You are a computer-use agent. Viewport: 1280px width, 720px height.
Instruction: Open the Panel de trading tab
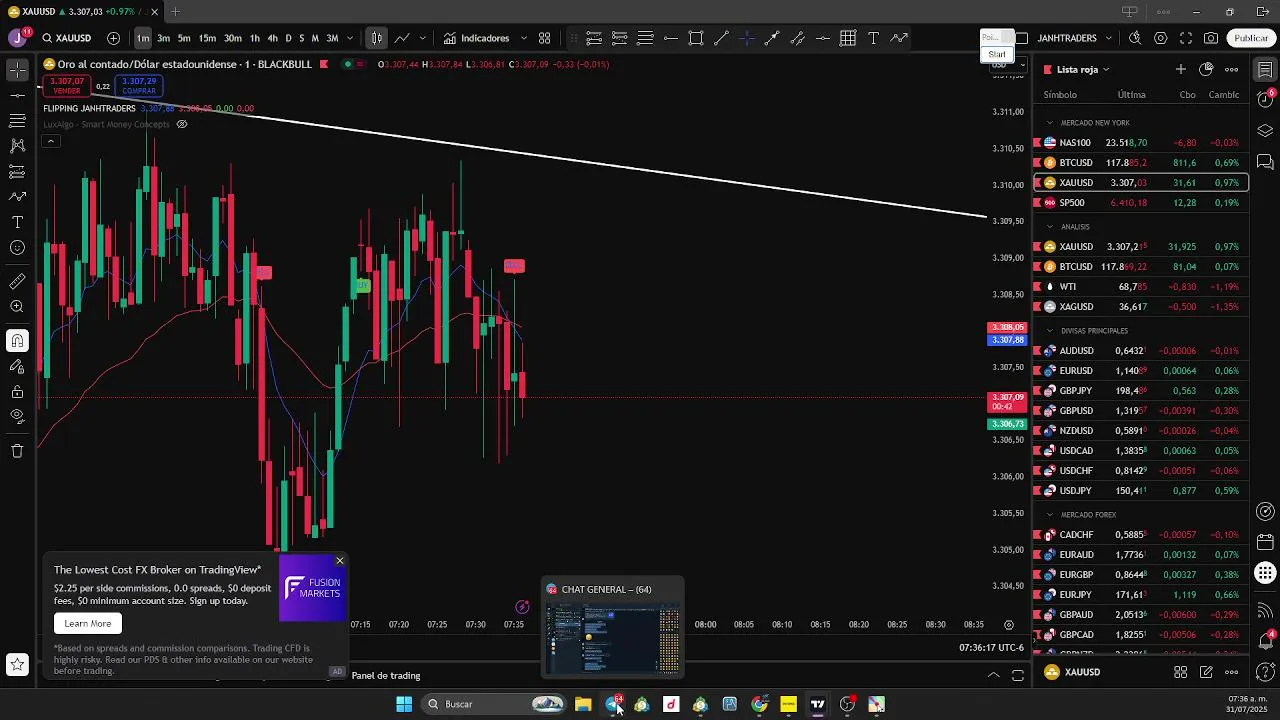[x=386, y=676]
